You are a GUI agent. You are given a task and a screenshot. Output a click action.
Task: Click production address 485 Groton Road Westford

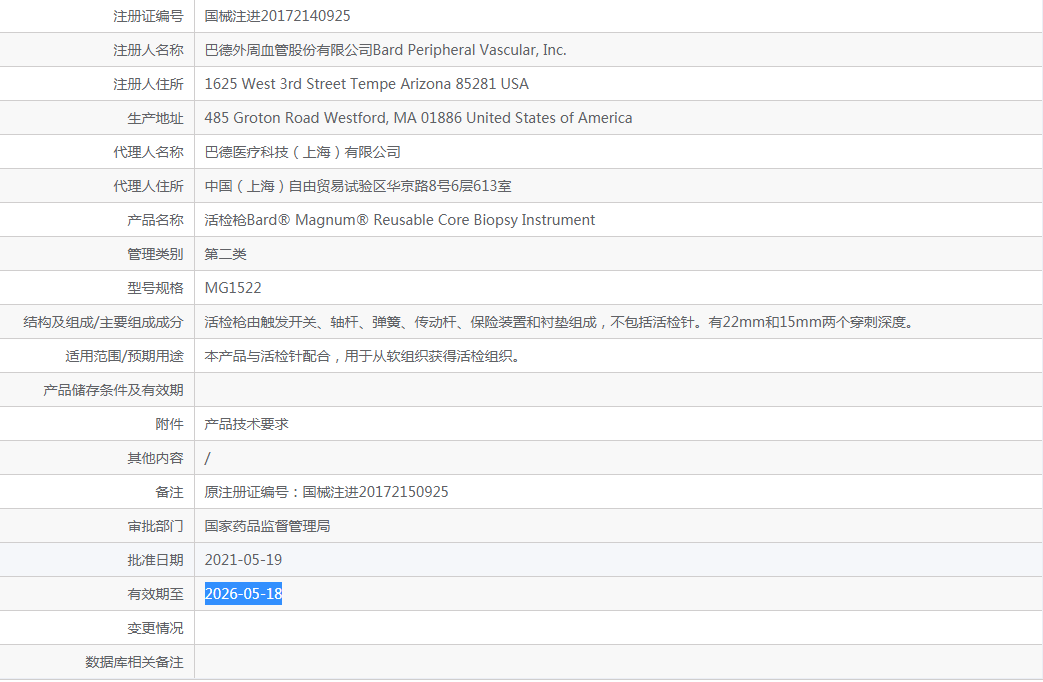point(418,118)
